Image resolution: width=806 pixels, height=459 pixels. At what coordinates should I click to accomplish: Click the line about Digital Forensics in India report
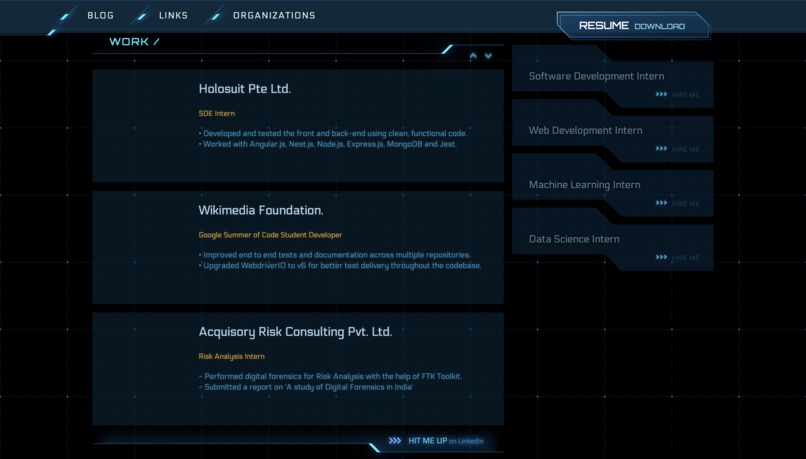[x=306, y=387]
